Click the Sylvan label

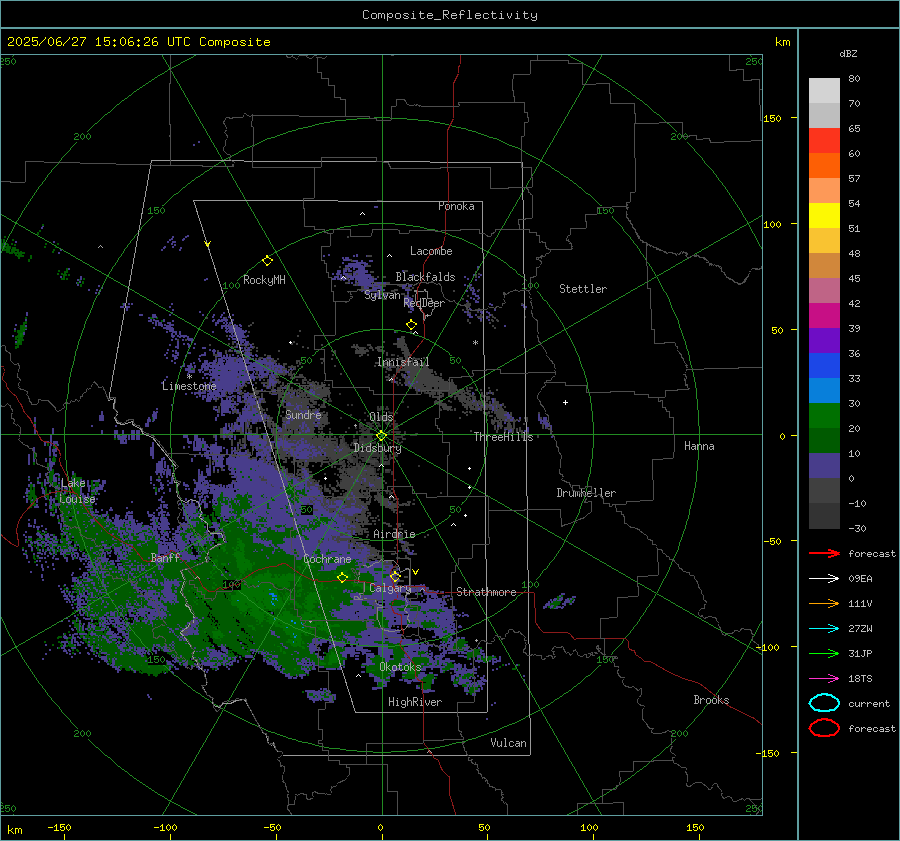click(x=382, y=295)
